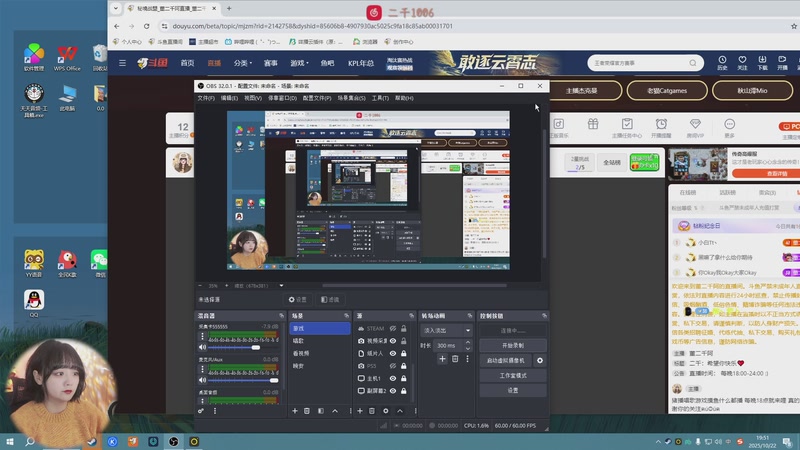Add a scene transition with plus icon
The width and height of the screenshot is (800, 450).
[x=442, y=359]
